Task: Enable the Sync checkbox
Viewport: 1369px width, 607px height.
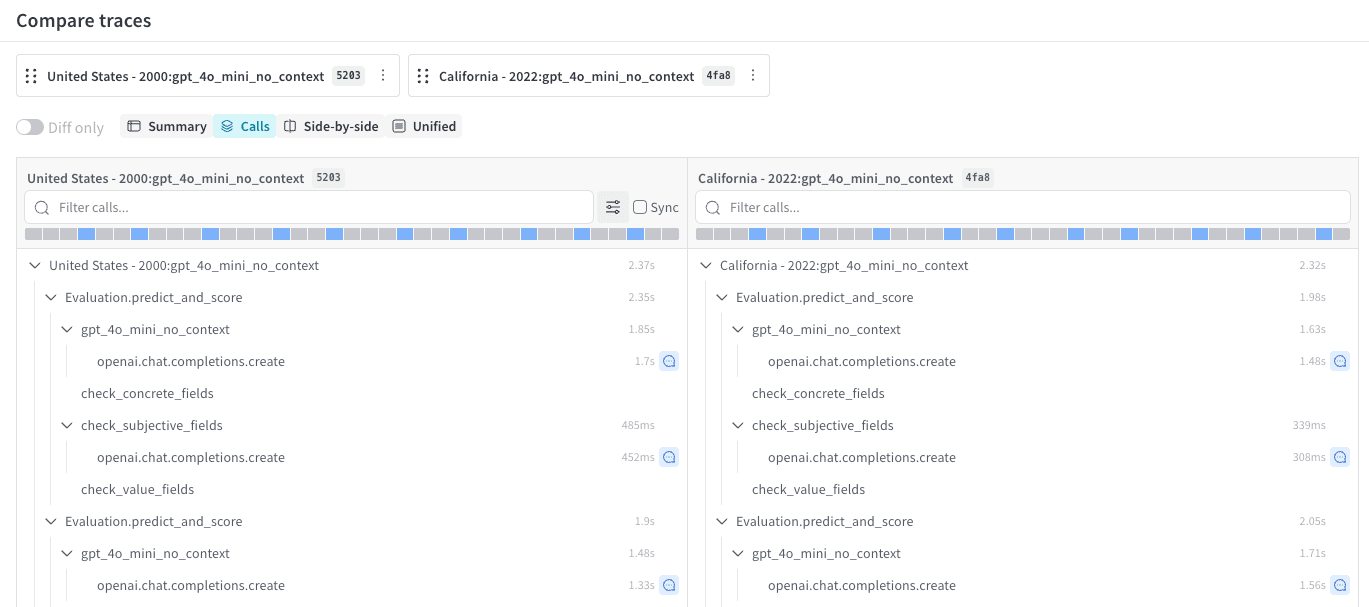Action: [x=640, y=207]
